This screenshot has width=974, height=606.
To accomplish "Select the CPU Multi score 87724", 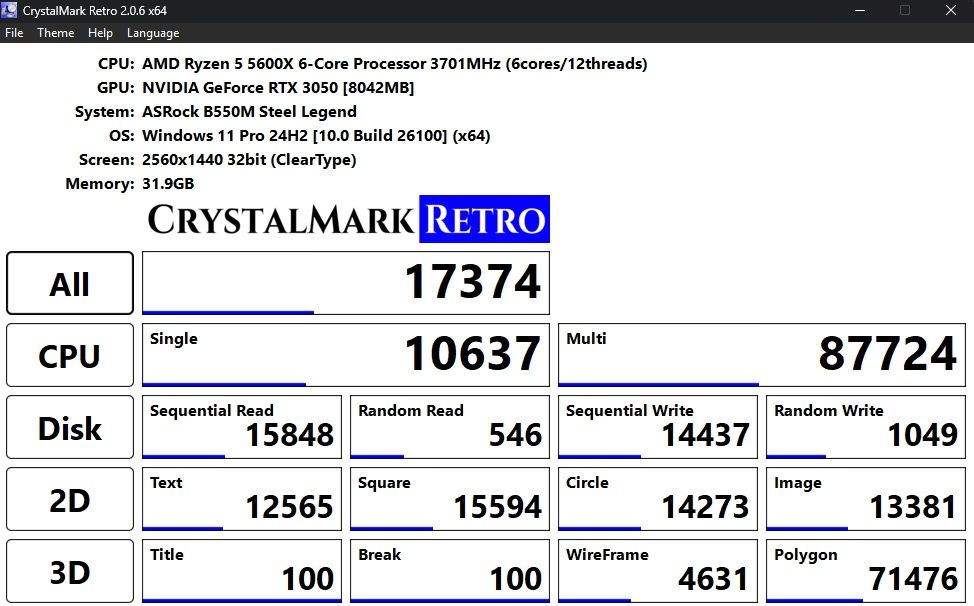I will 762,355.
